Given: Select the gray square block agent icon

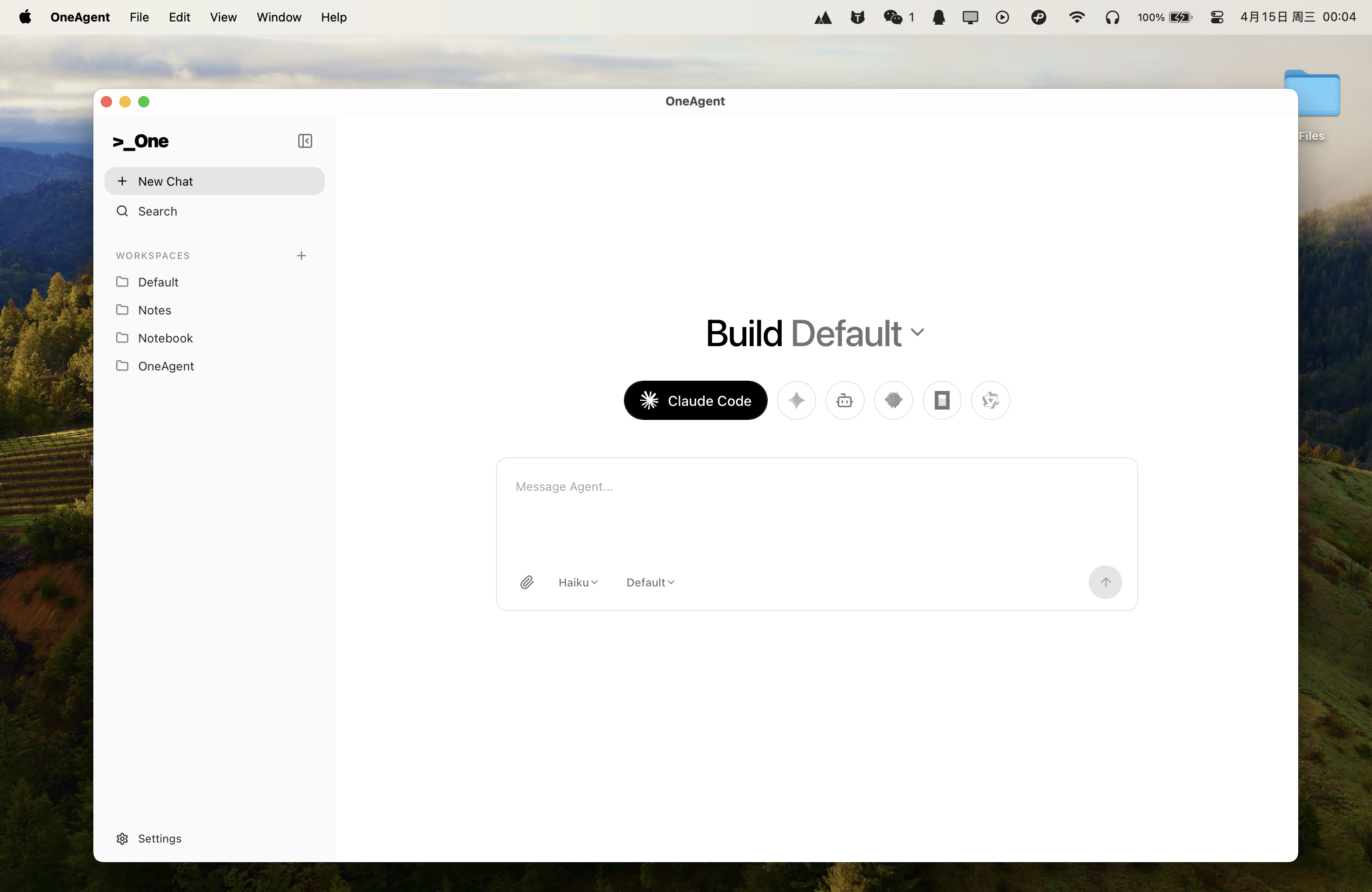Looking at the screenshot, I should click(x=942, y=400).
